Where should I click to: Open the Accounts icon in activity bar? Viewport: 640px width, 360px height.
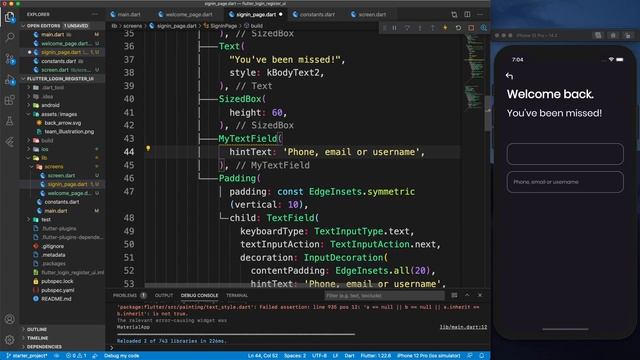[9, 319]
